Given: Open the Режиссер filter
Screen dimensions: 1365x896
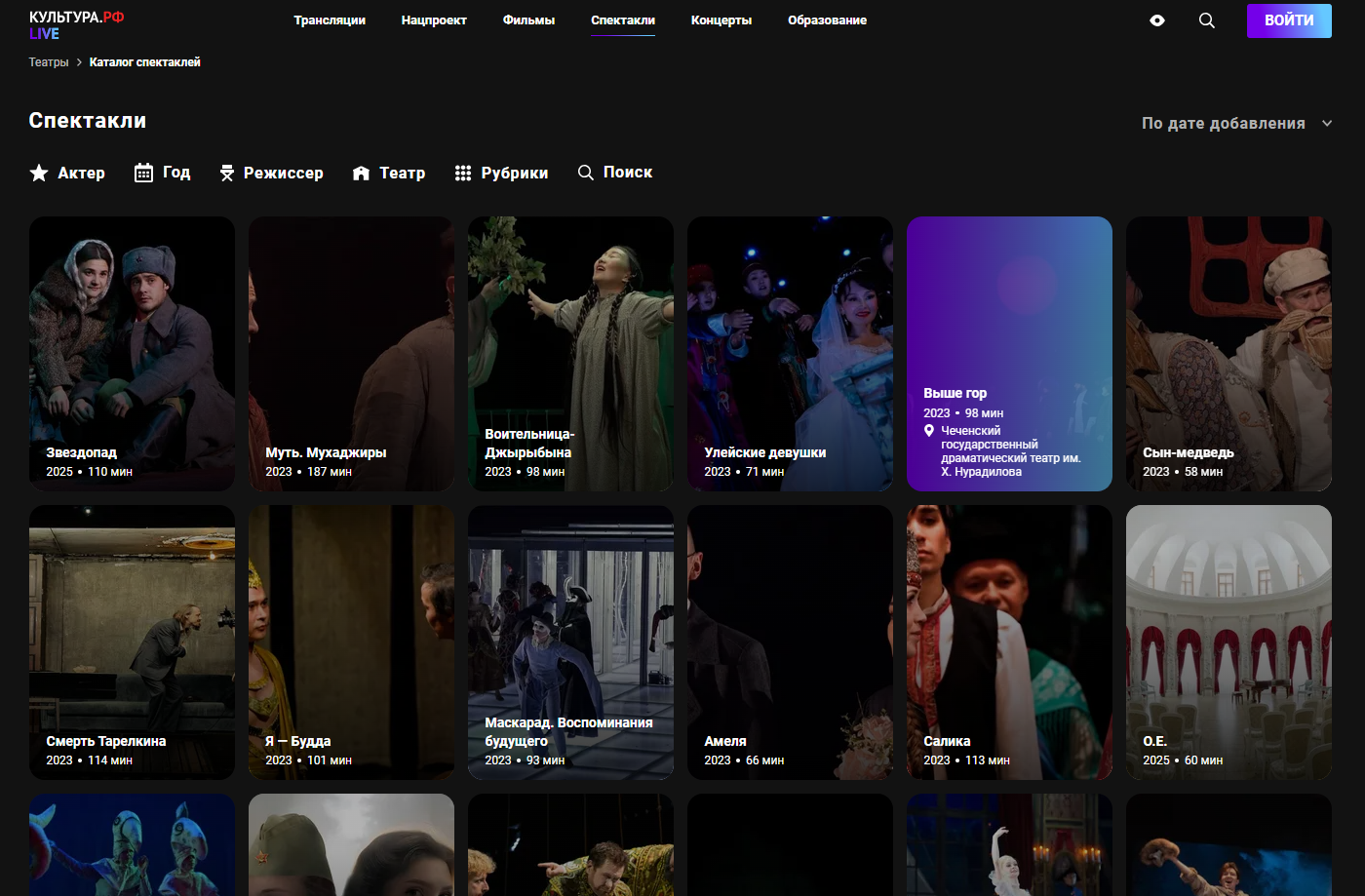Looking at the screenshot, I should coord(271,173).
